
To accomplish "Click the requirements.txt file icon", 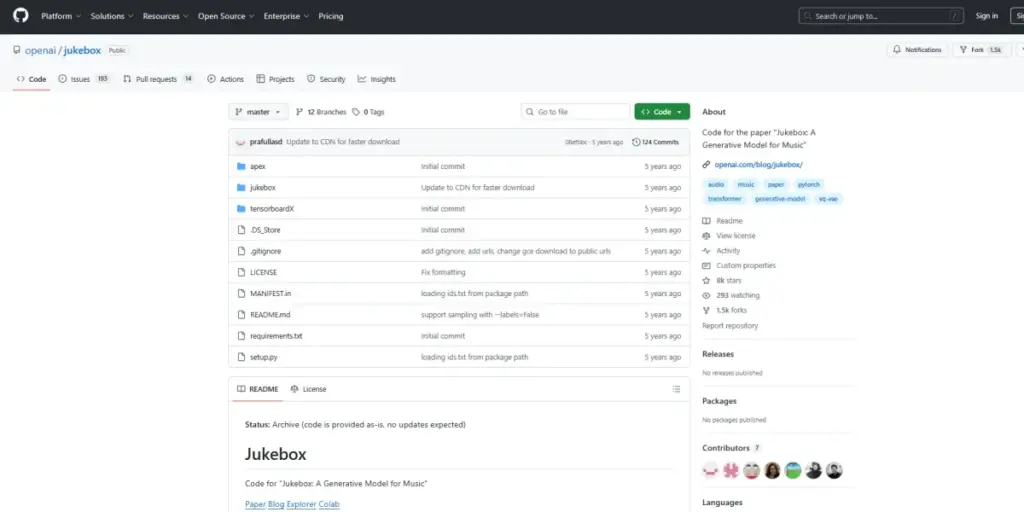I will click(x=241, y=336).
